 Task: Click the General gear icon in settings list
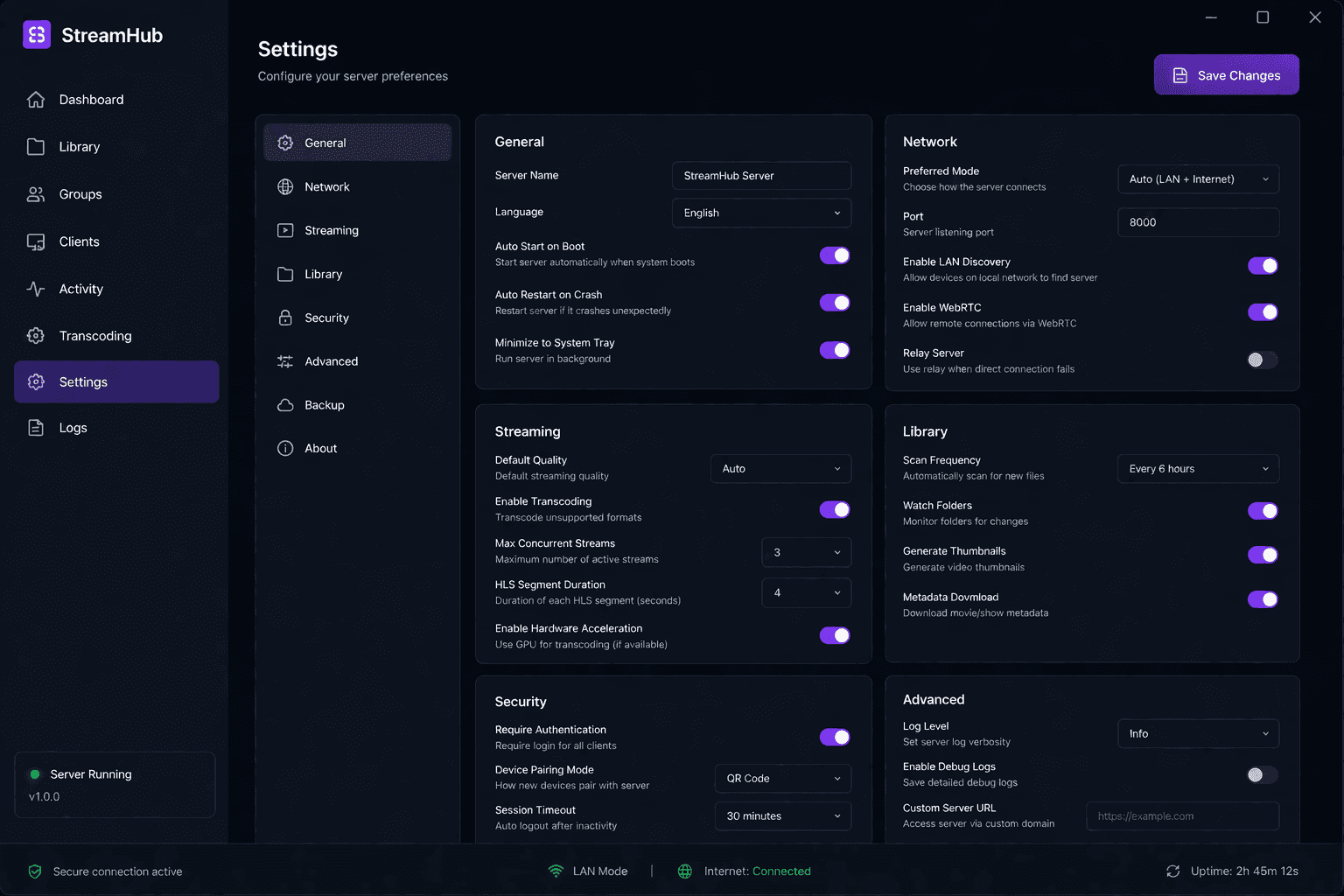[285, 143]
